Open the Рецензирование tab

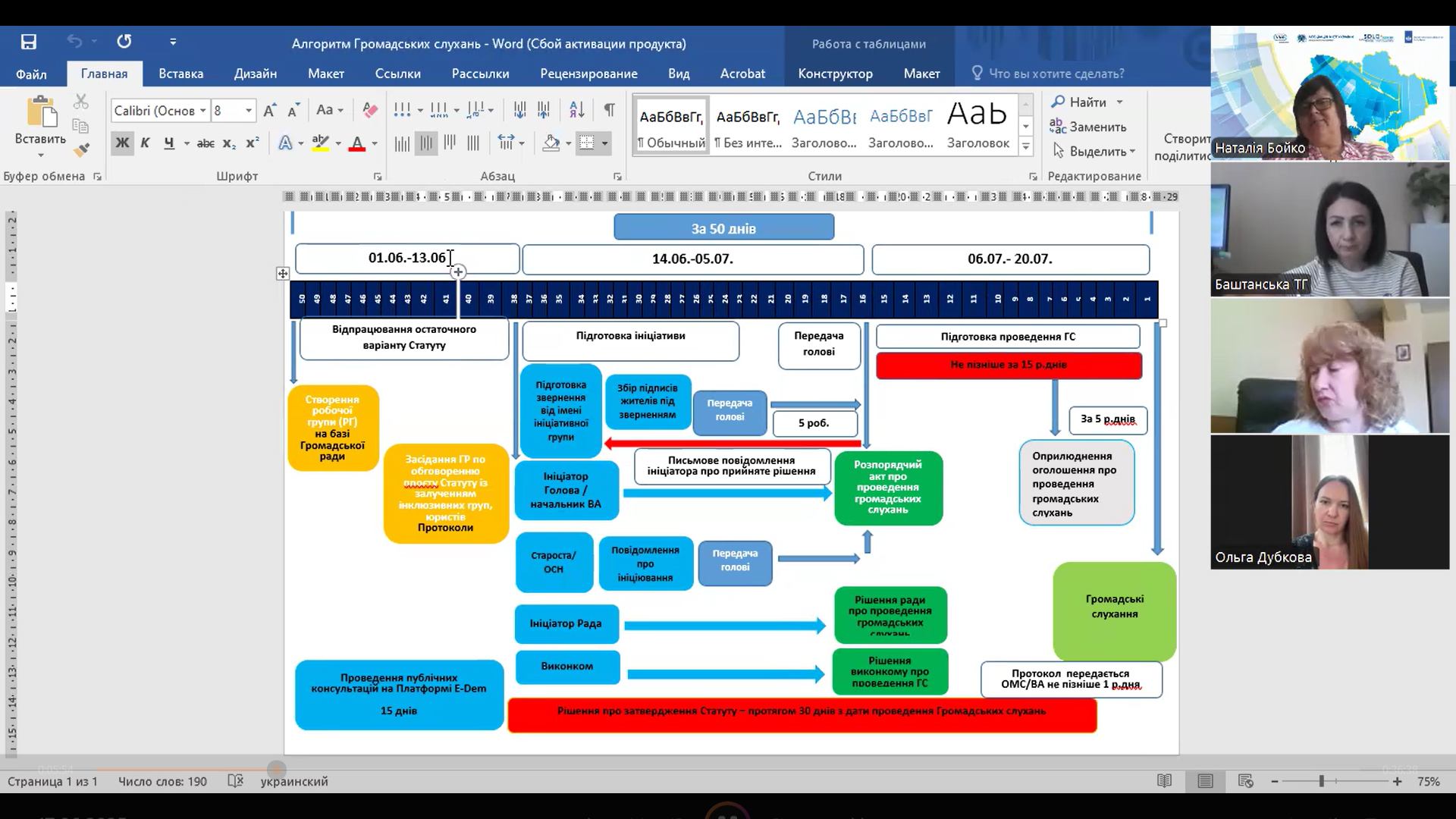(588, 74)
